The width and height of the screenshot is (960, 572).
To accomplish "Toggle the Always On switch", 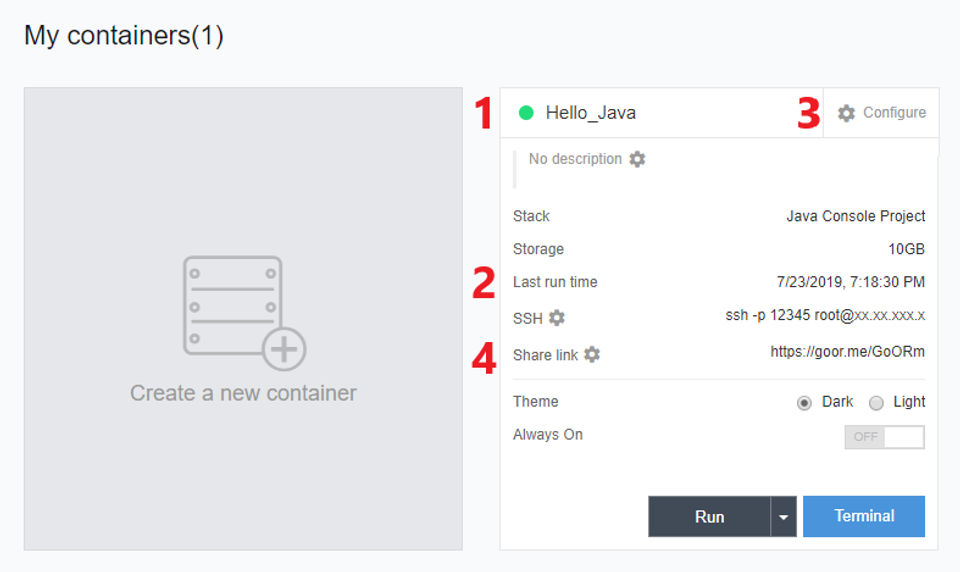I will 884,437.
